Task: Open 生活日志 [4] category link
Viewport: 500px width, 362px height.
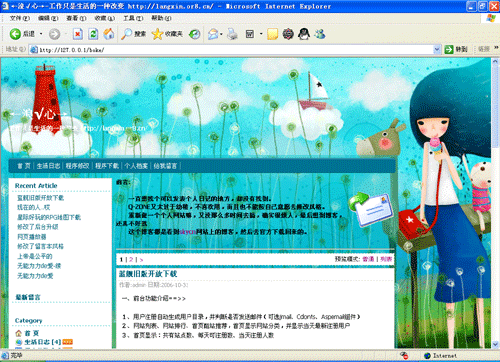Action: [43, 342]
